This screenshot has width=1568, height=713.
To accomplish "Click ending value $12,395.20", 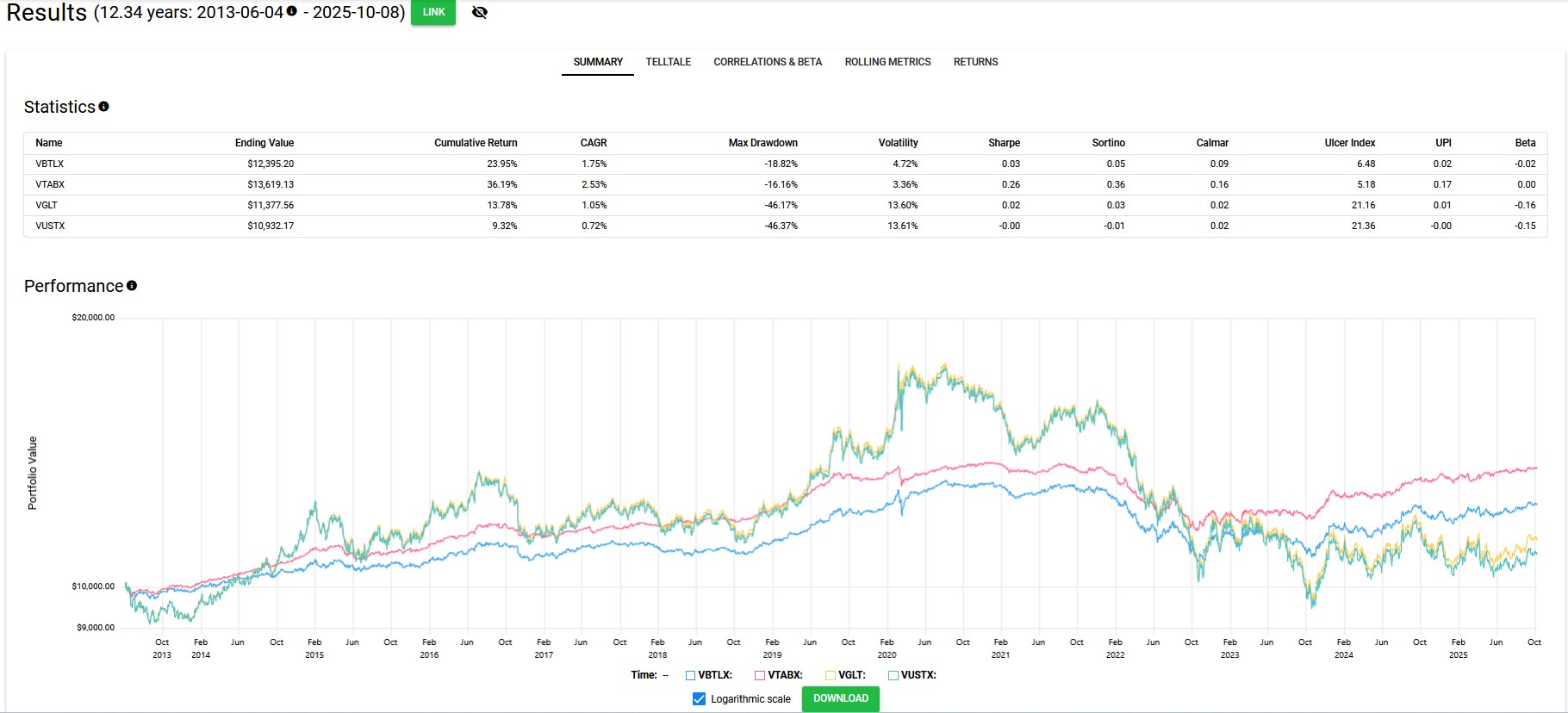I will (271, 164).
